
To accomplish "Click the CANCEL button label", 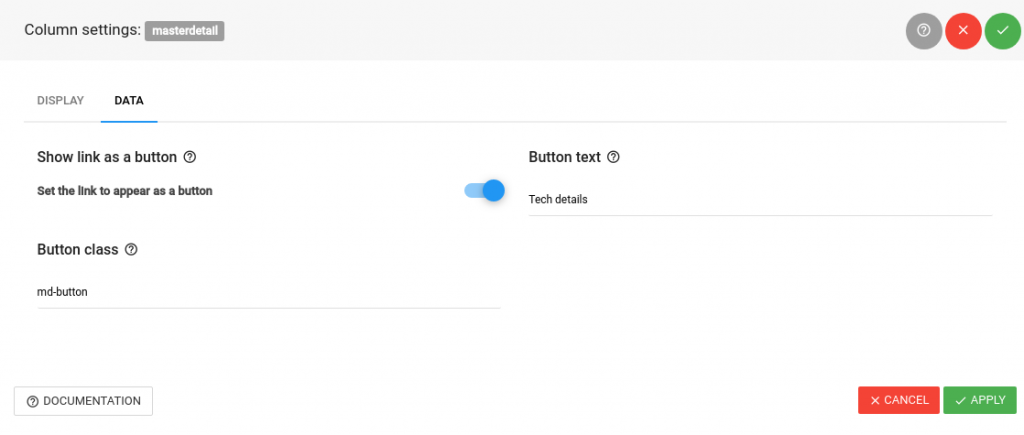I will point(906,400).
